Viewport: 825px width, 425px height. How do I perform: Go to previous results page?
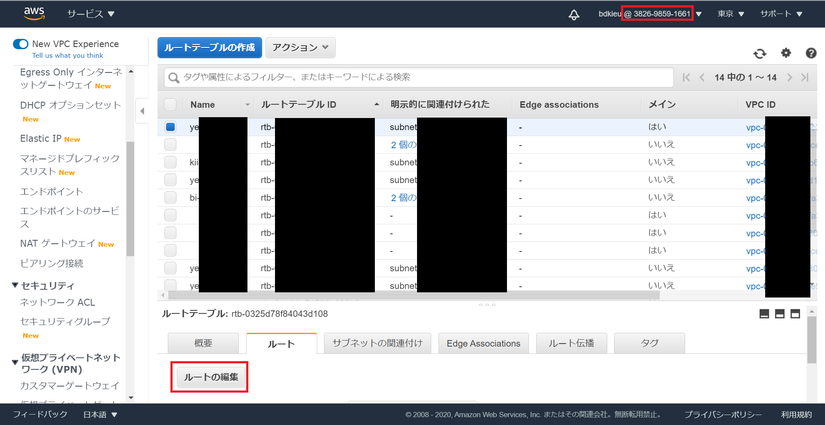click(x=701, y=77)
